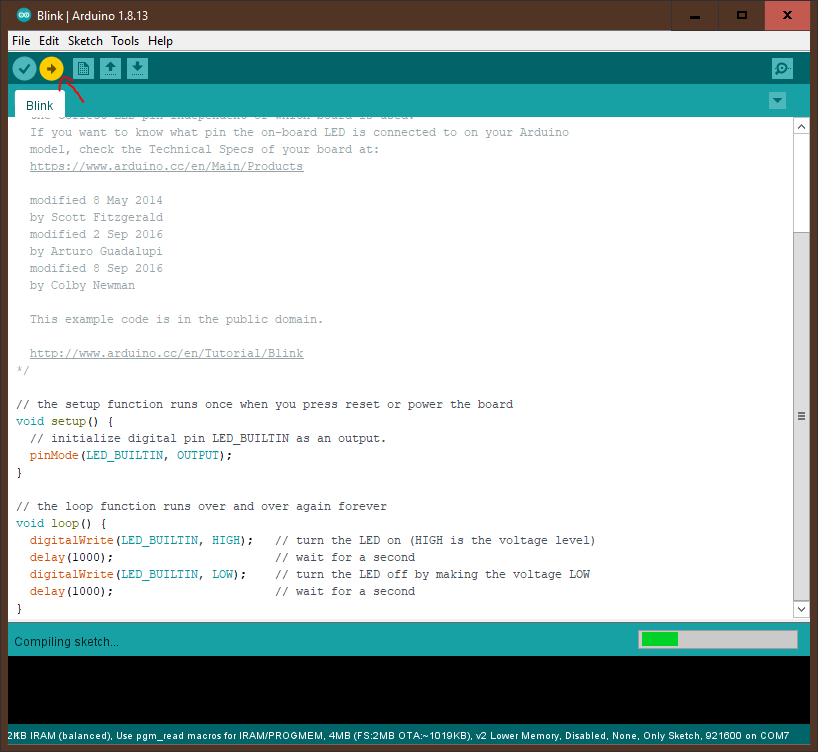Screen dimensions: 818x752
Task: Click the 'Compiling sketch...' status text
Action: (66, 642)
